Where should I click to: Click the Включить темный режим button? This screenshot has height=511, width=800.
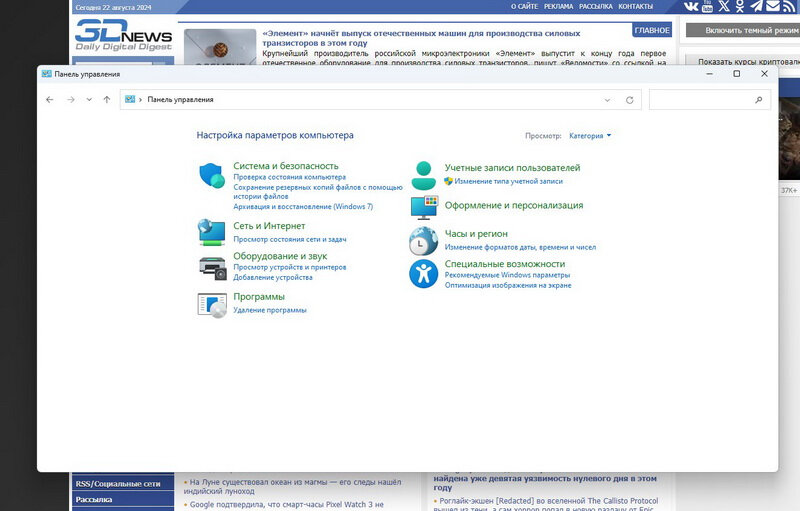743,30
